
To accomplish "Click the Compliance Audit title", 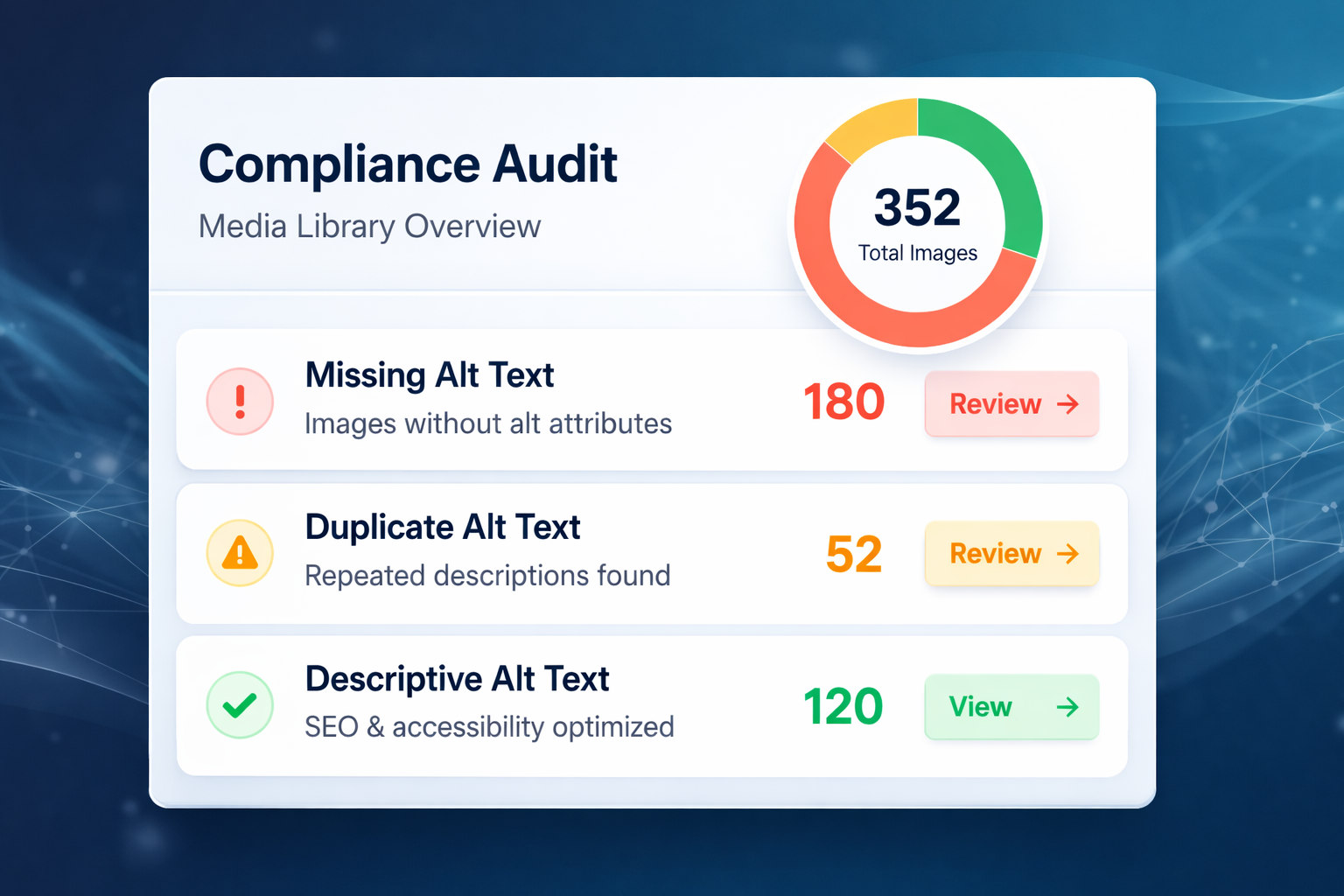I will click(408, 164).
